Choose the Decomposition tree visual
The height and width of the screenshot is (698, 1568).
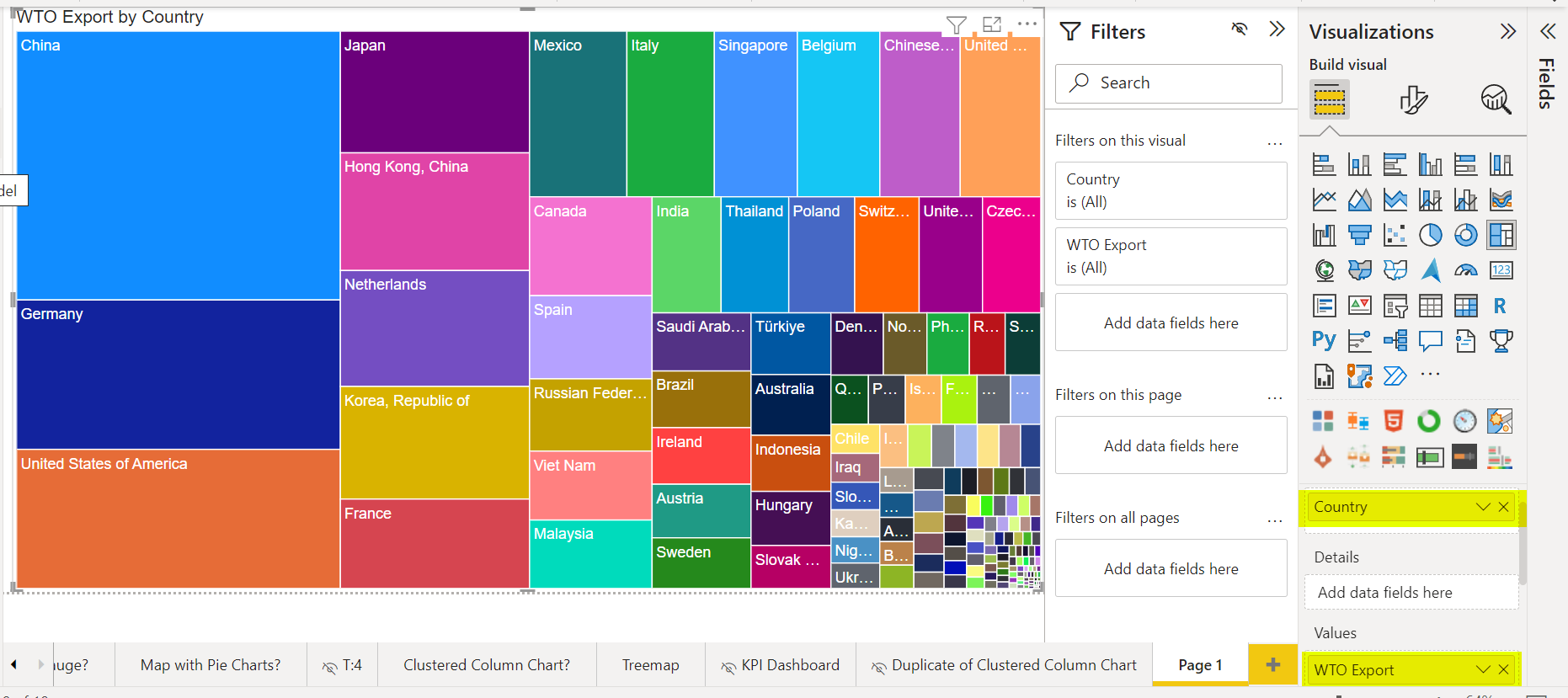1395,340
